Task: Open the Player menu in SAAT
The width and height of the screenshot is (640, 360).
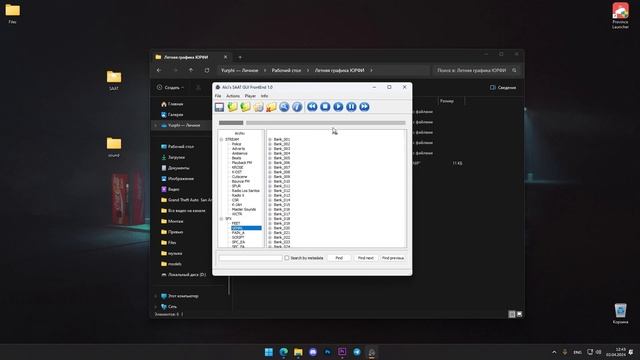Action: click(x=250, y=96)
